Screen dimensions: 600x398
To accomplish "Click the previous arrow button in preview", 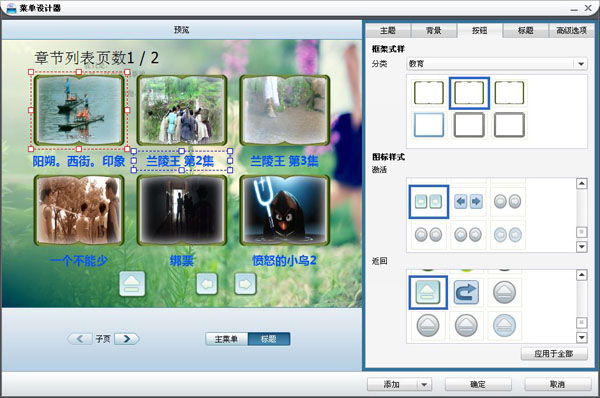I will (207, 284).
